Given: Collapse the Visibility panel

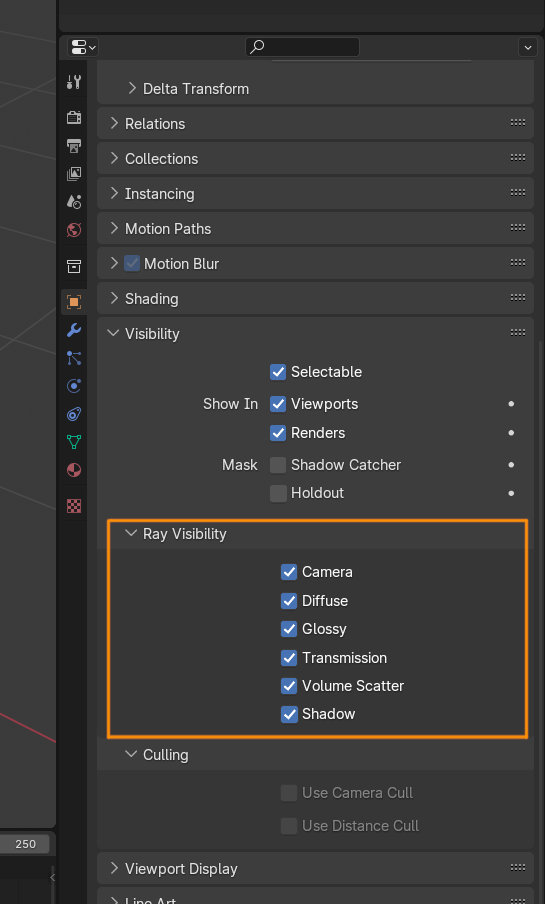Looking at the screenshot, I should click(114, 333).
